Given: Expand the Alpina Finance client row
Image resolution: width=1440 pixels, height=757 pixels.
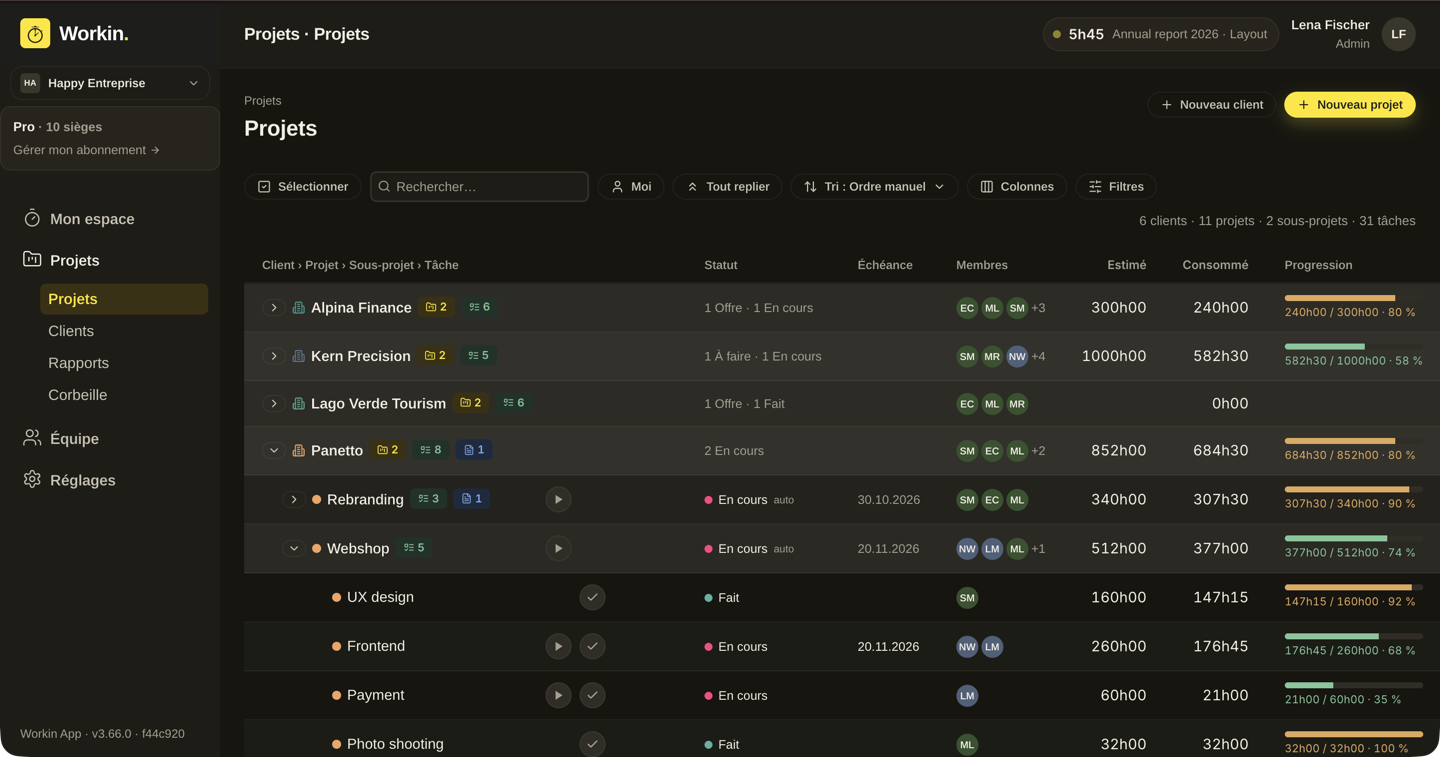Looking at the screenshot, I should tap(274, 308).
